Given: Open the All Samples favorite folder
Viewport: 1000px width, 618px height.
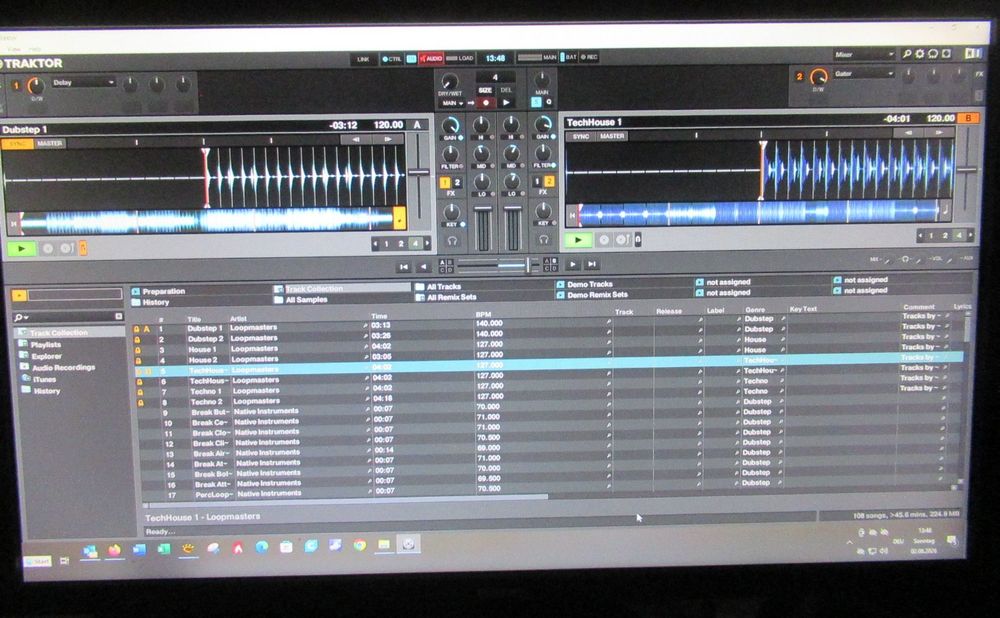Looking at the screenshot, I should point(306,300).
